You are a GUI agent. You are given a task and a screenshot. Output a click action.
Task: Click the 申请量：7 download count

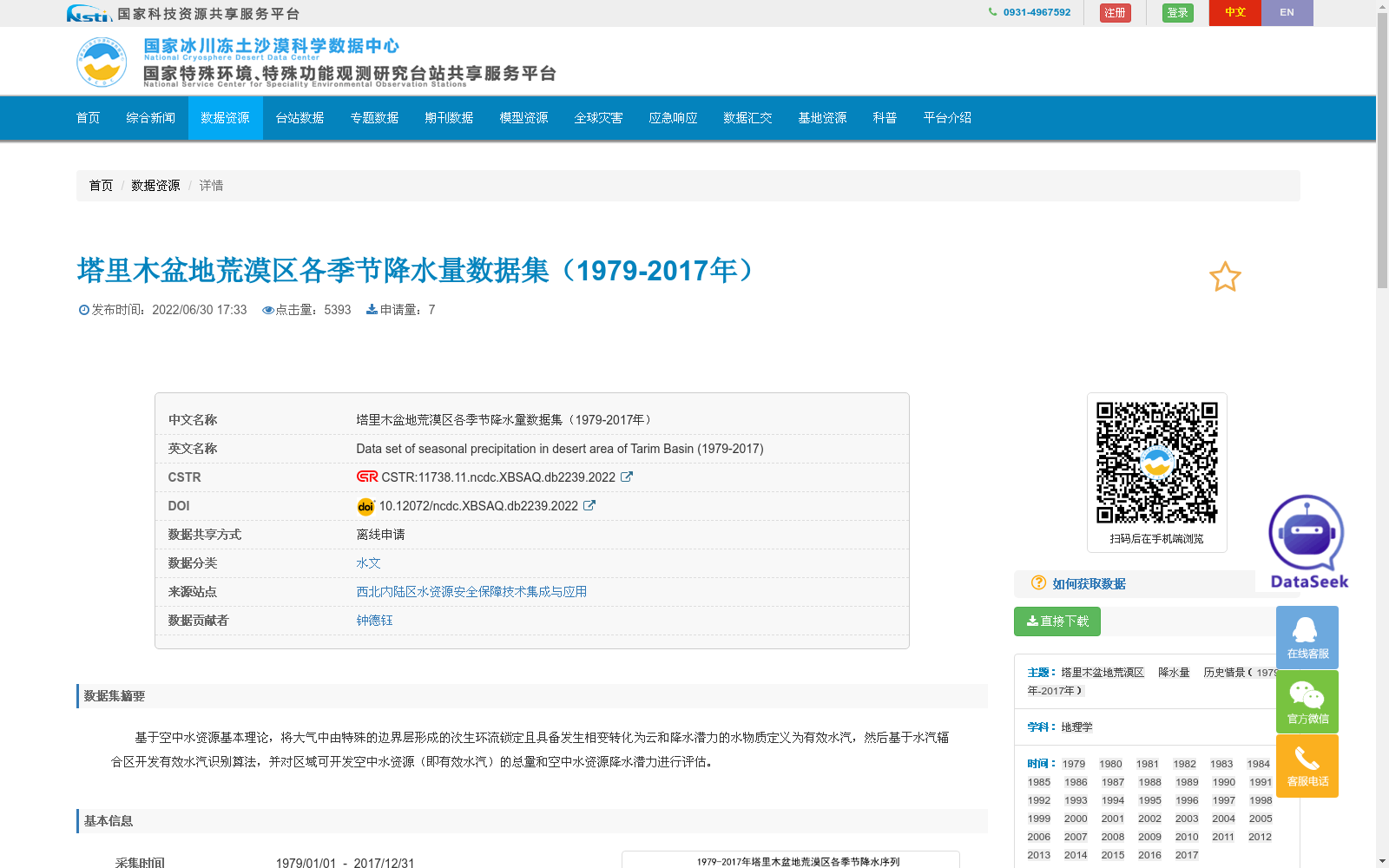click(x=400, y=310)
